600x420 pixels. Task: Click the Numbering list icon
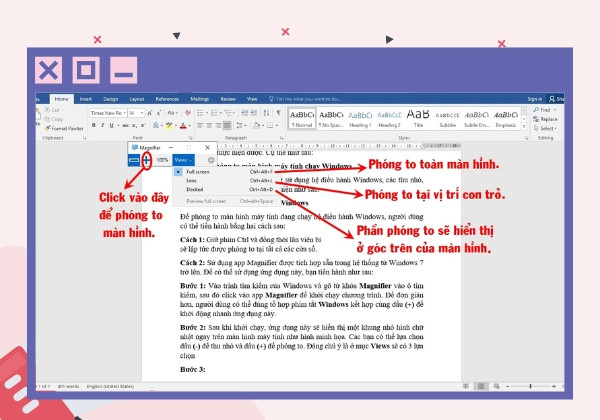click(x=214, y=113)
